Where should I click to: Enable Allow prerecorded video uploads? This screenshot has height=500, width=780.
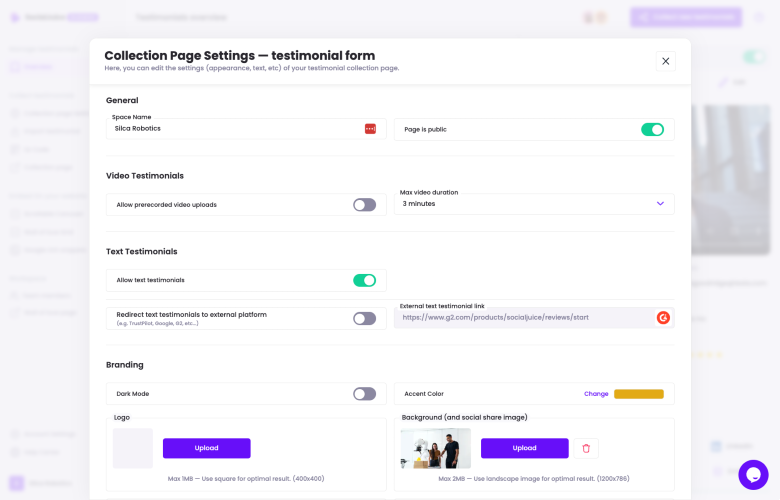pos(365,204)
